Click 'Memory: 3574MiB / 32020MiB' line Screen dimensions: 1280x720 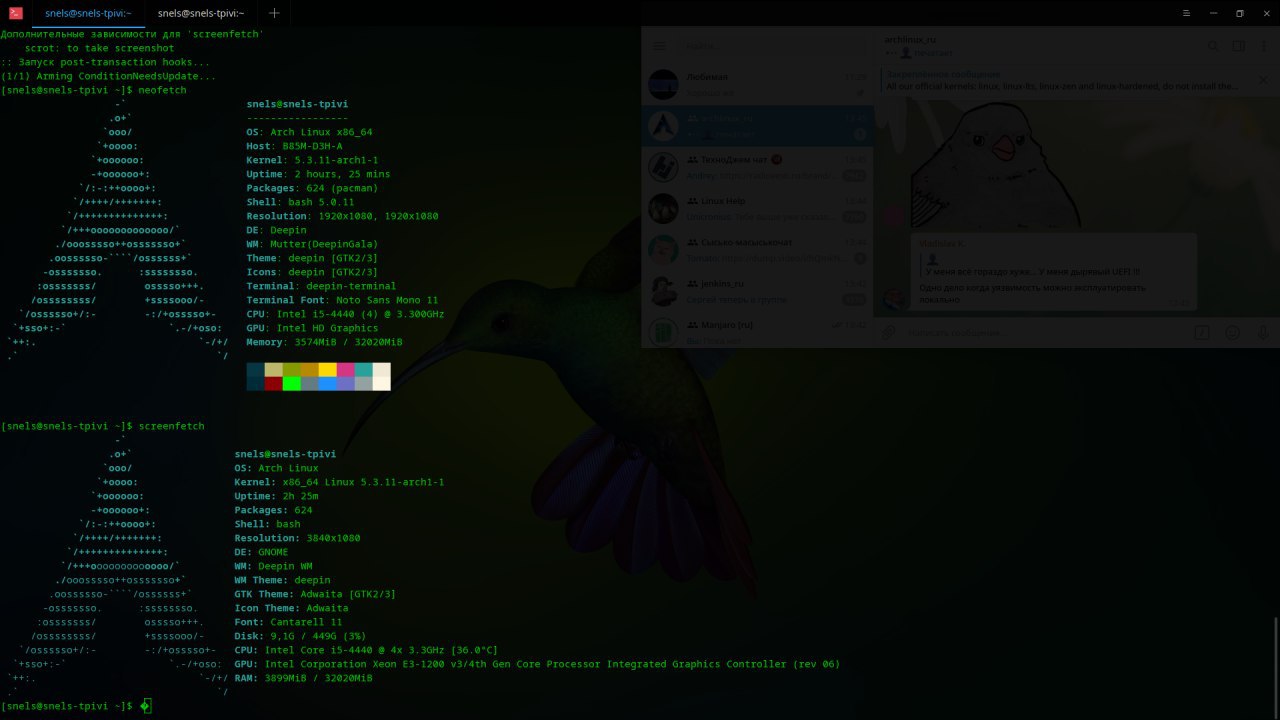324,342
